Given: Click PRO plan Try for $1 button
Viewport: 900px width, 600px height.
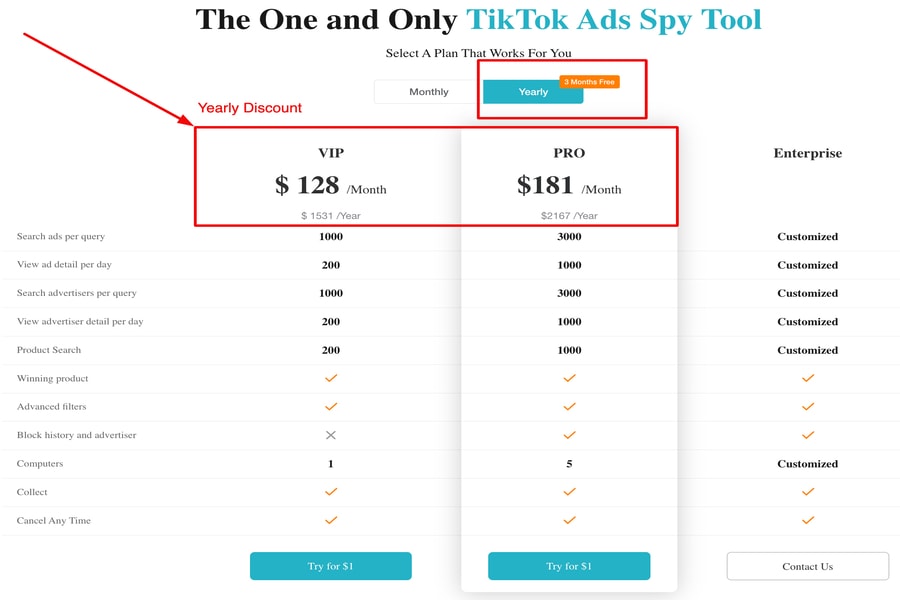Looking at the screenshot, I should (x=568, y=566).
